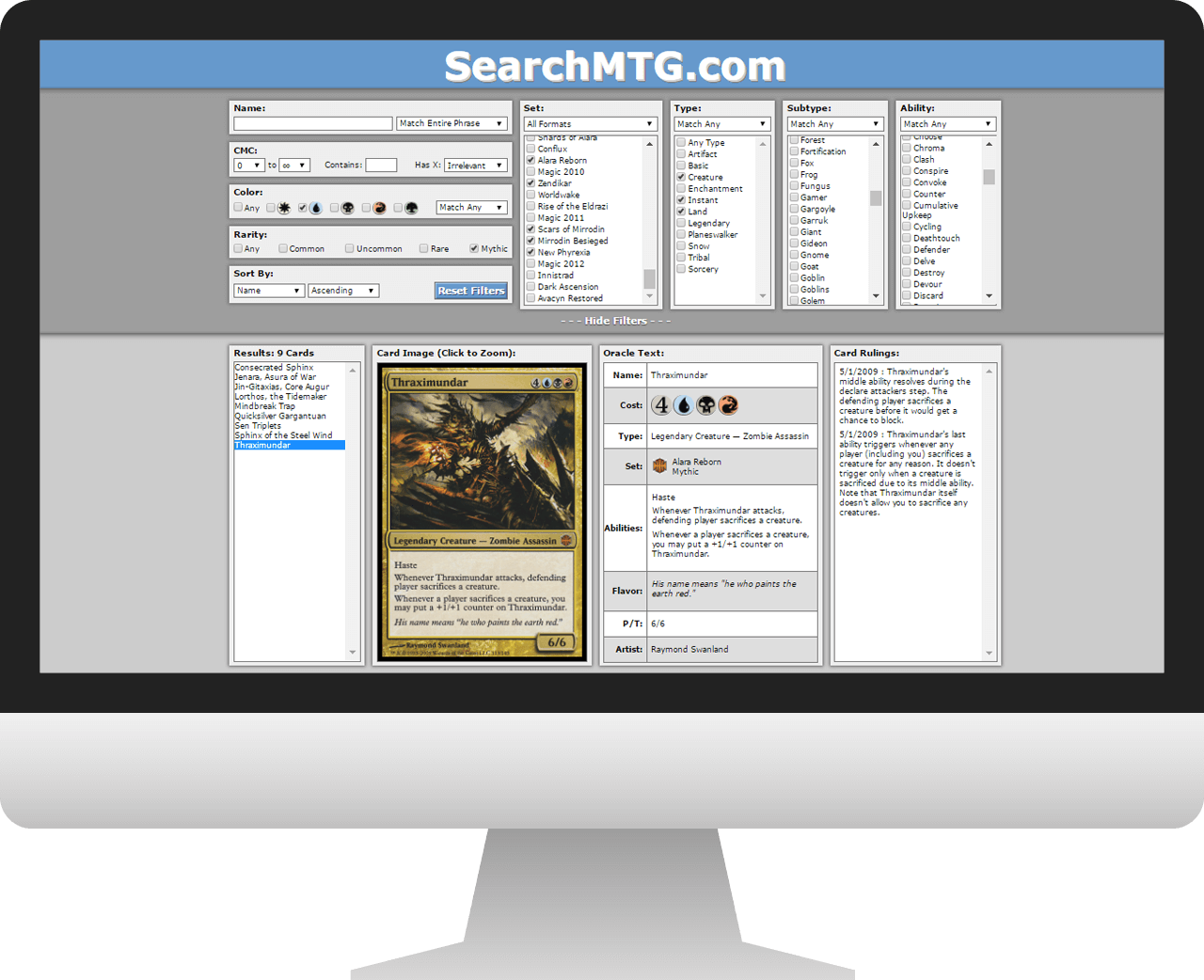Viewport: 1204px width, 980px height.
Task: Click the Type list scroll down arrow
Action: pyautogui.click(x=763, y=296)
